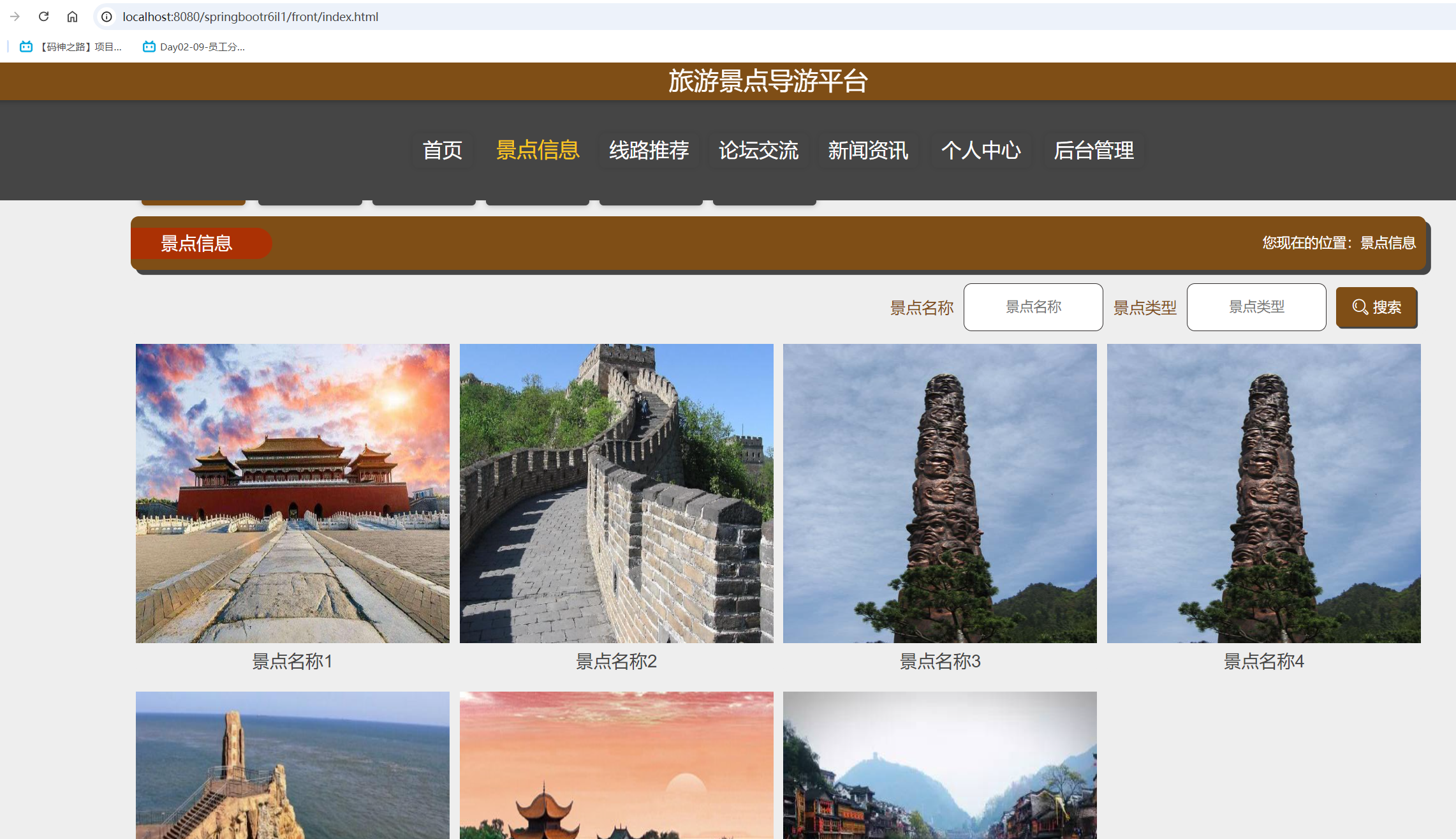
Task: Open the 新闻资讯 tab
Action: click(867, 151)
